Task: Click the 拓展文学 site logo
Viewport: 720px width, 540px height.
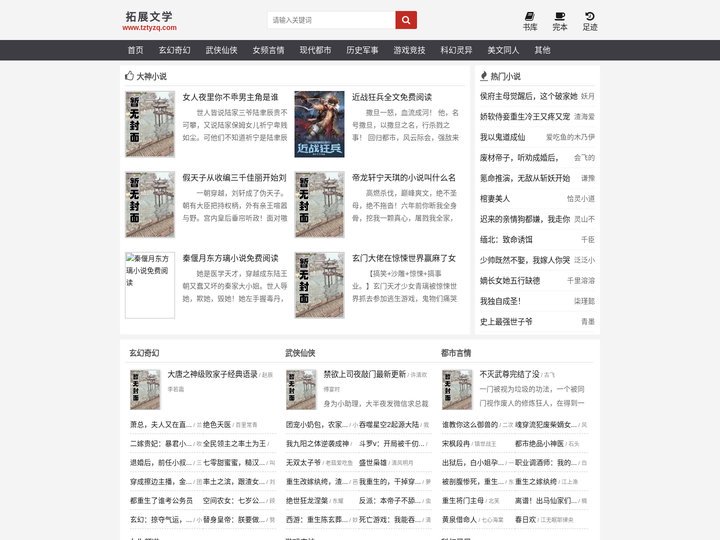Action: tap(149, 21)
